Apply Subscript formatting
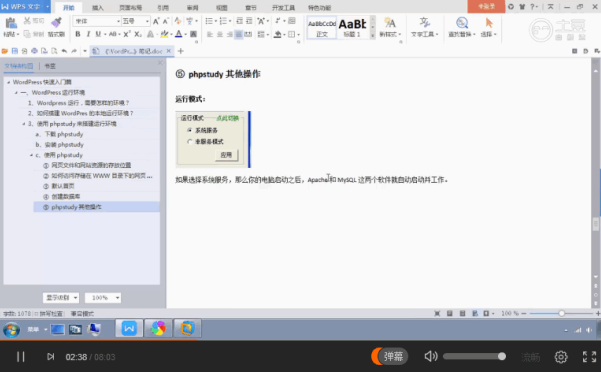 tap(138, 34)
